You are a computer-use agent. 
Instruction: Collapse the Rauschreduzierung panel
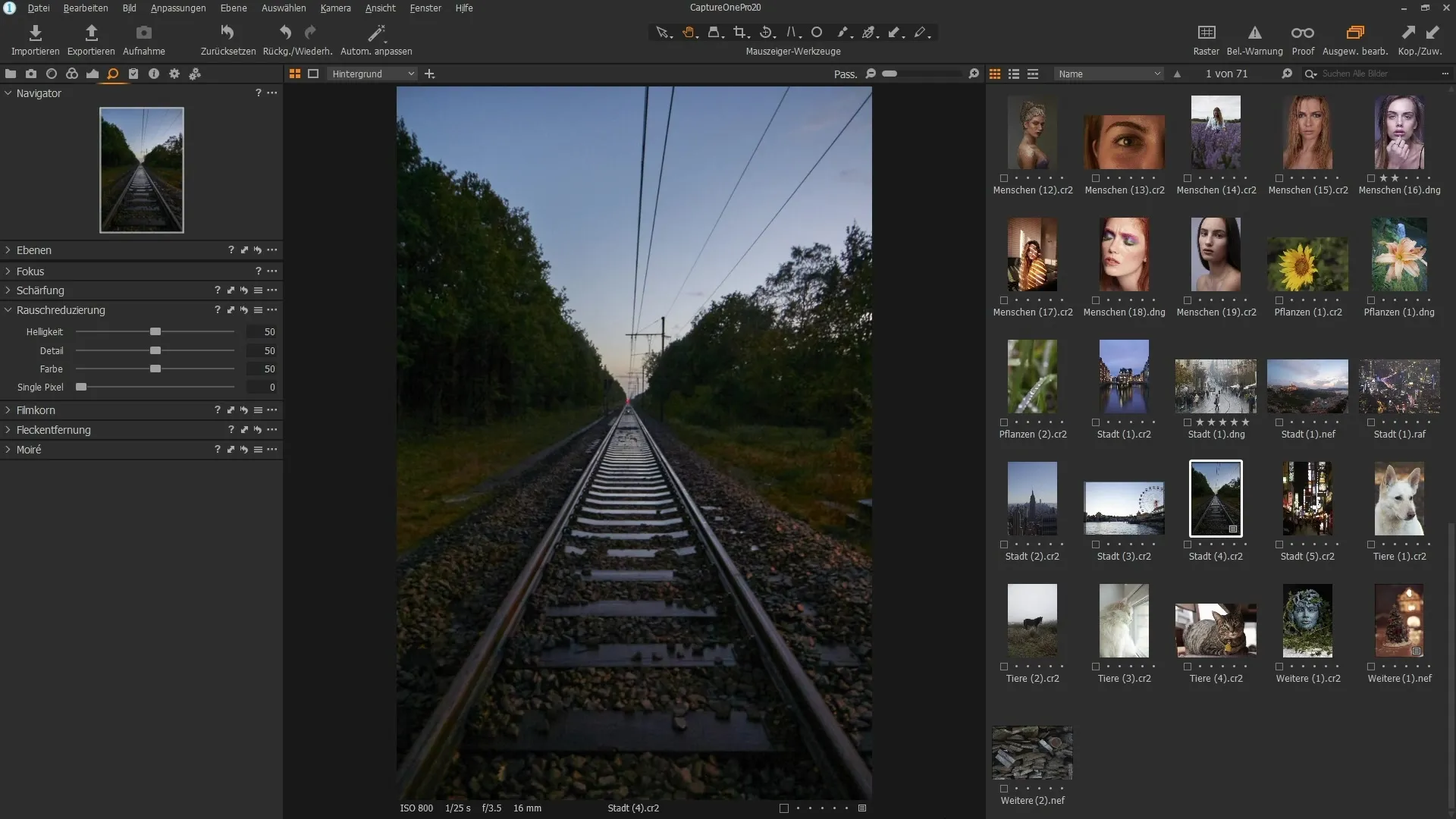[x=8, y=310]
